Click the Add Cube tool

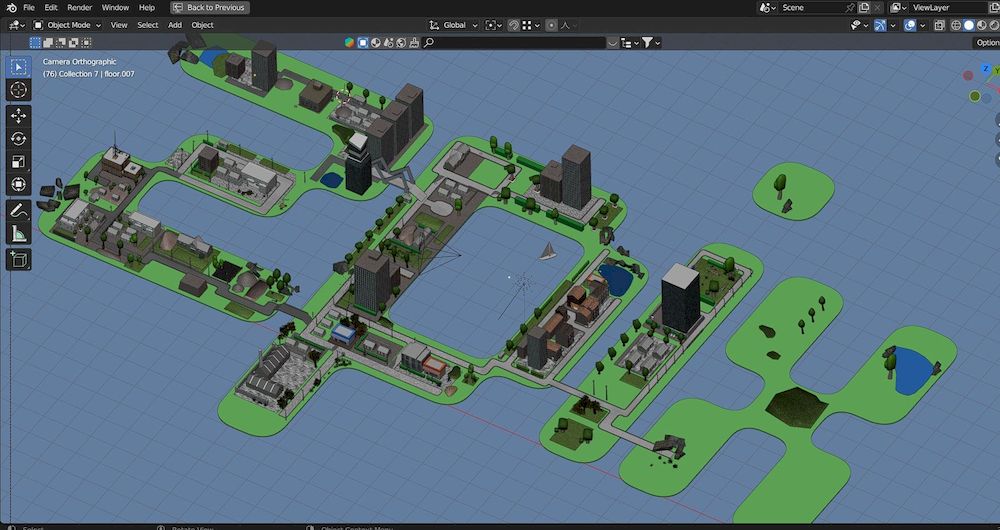19,260
